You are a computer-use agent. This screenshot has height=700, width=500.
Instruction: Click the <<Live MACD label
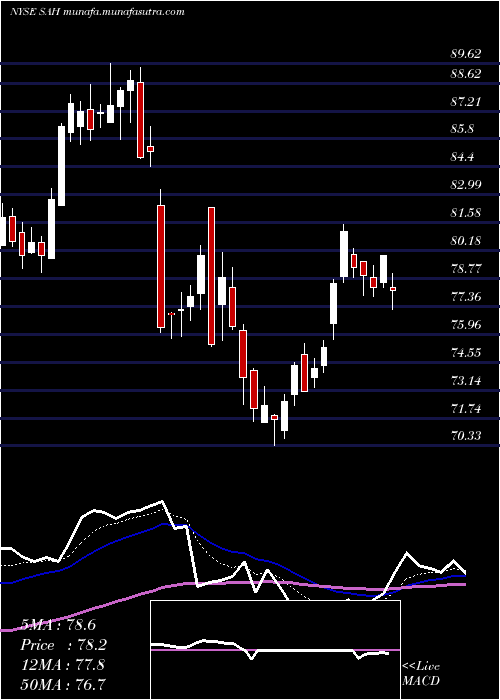pyautogui.click(x=421, y=674)
